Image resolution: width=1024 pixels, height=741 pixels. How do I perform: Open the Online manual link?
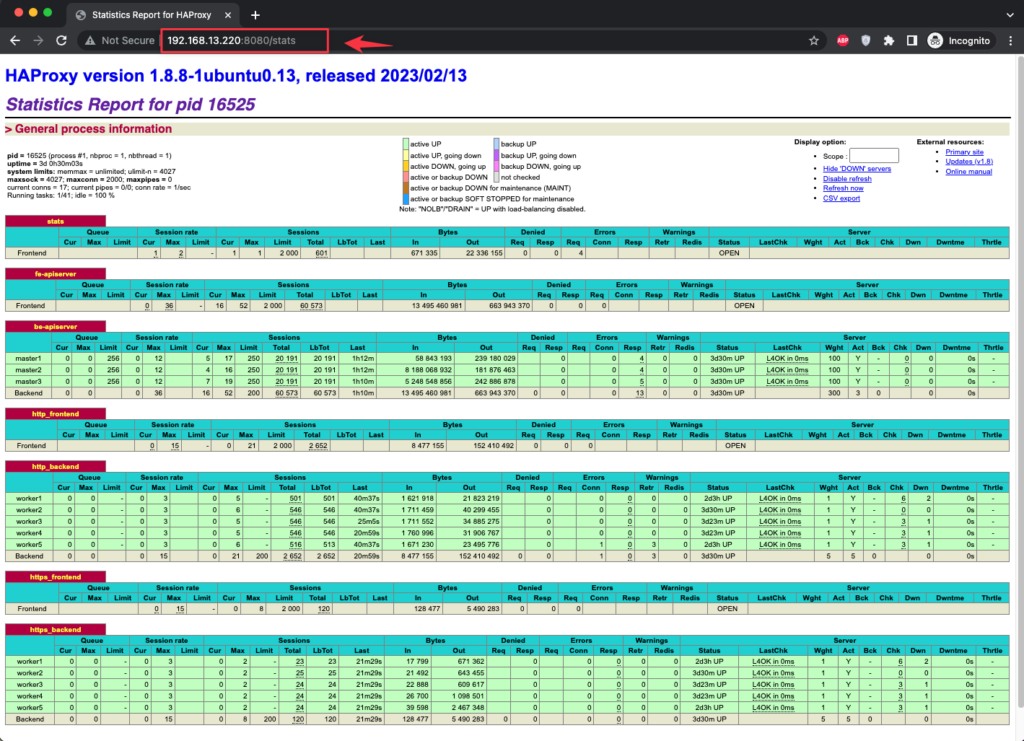point(968,171)
